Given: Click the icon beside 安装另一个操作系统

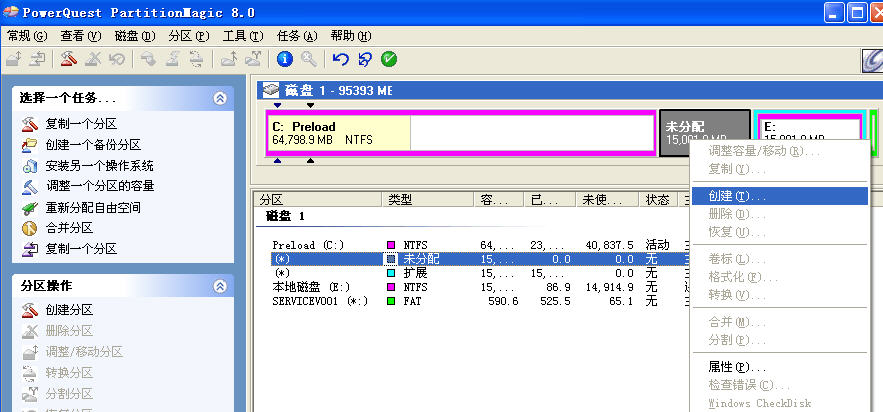Looking at the screenshot, I should (29, 166).
